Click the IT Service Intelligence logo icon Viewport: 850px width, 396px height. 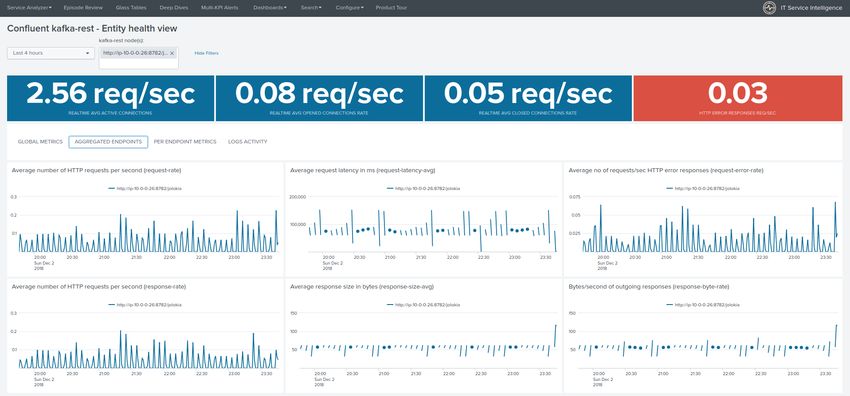[769, 8]
